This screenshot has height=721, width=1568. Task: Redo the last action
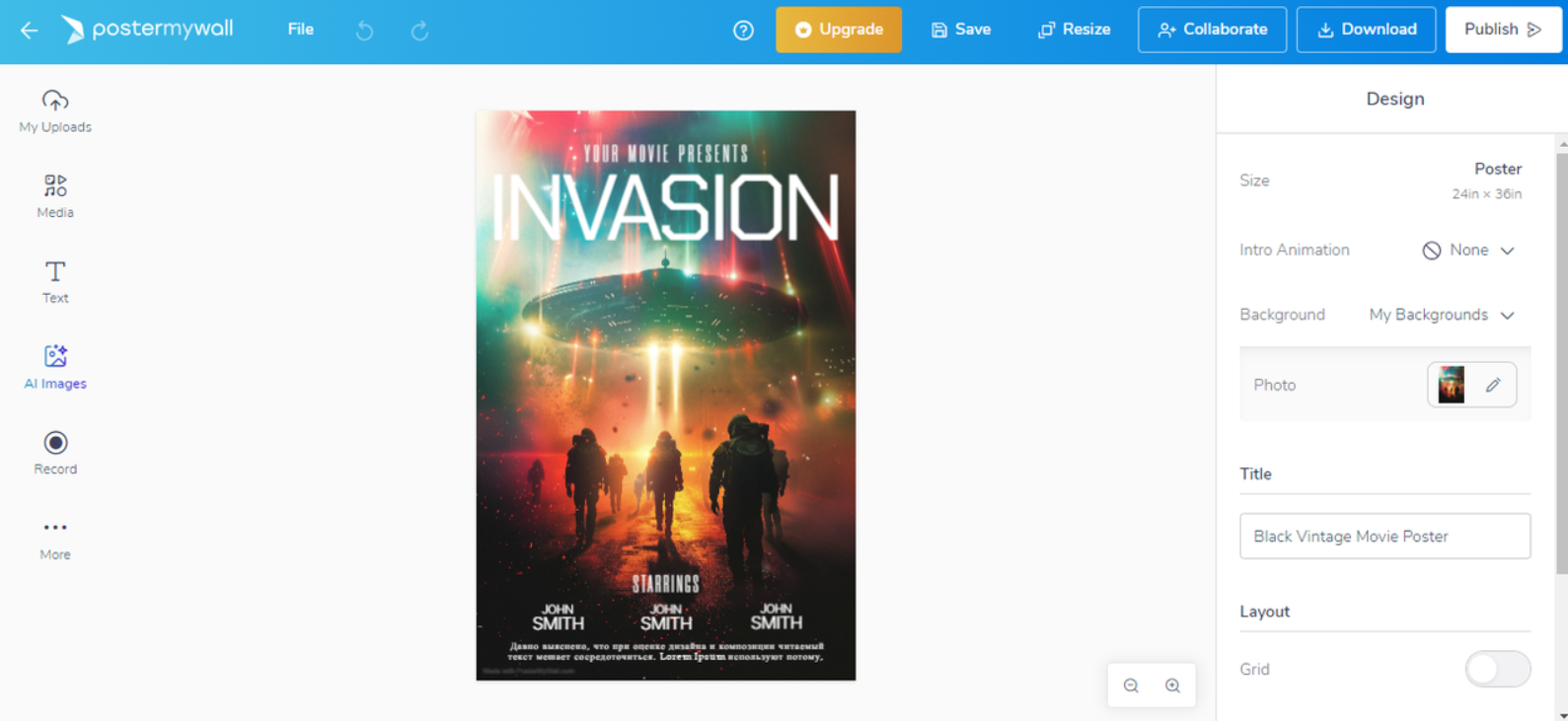419,31
